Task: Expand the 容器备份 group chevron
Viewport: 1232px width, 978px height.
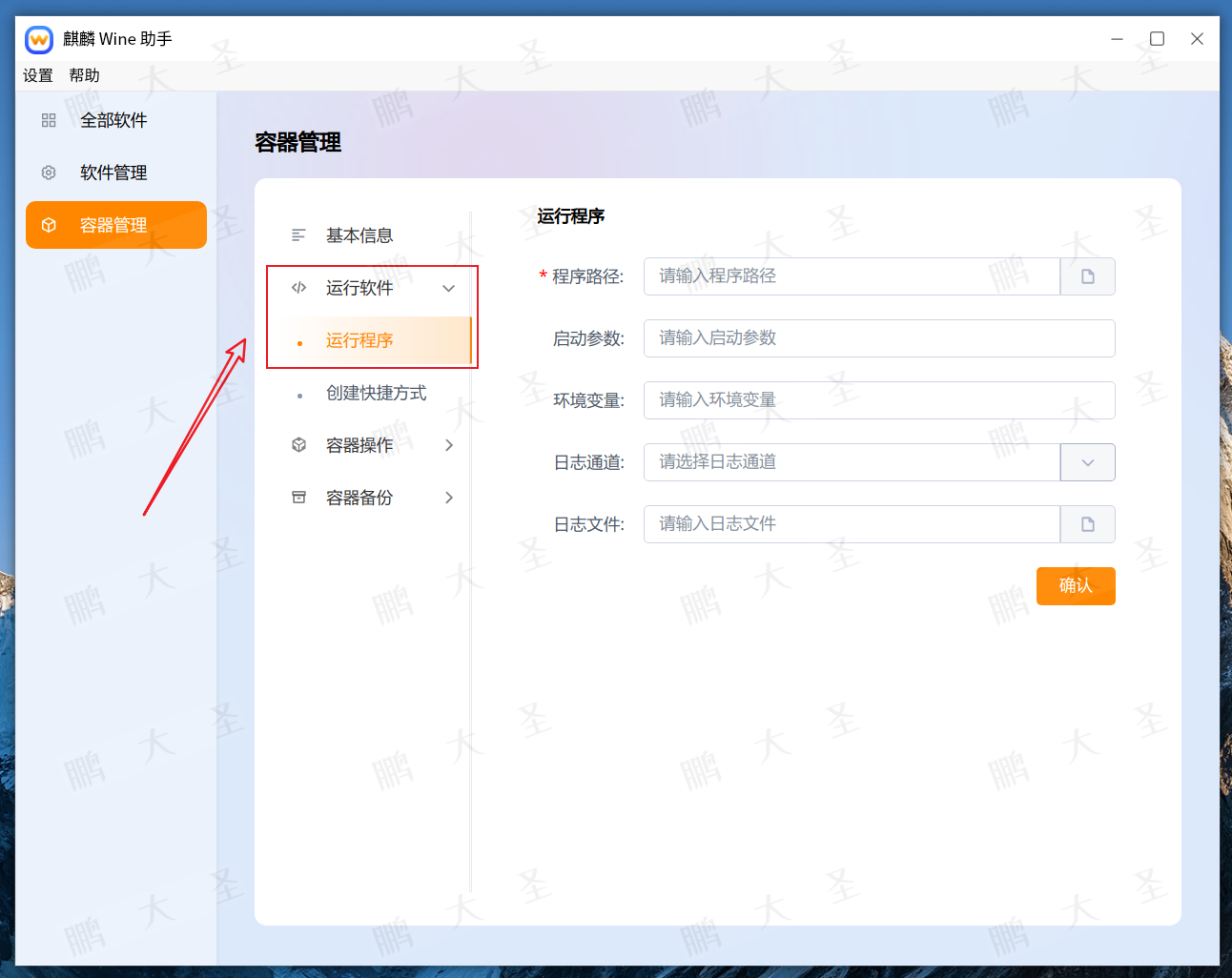Action: click(449, 498)
